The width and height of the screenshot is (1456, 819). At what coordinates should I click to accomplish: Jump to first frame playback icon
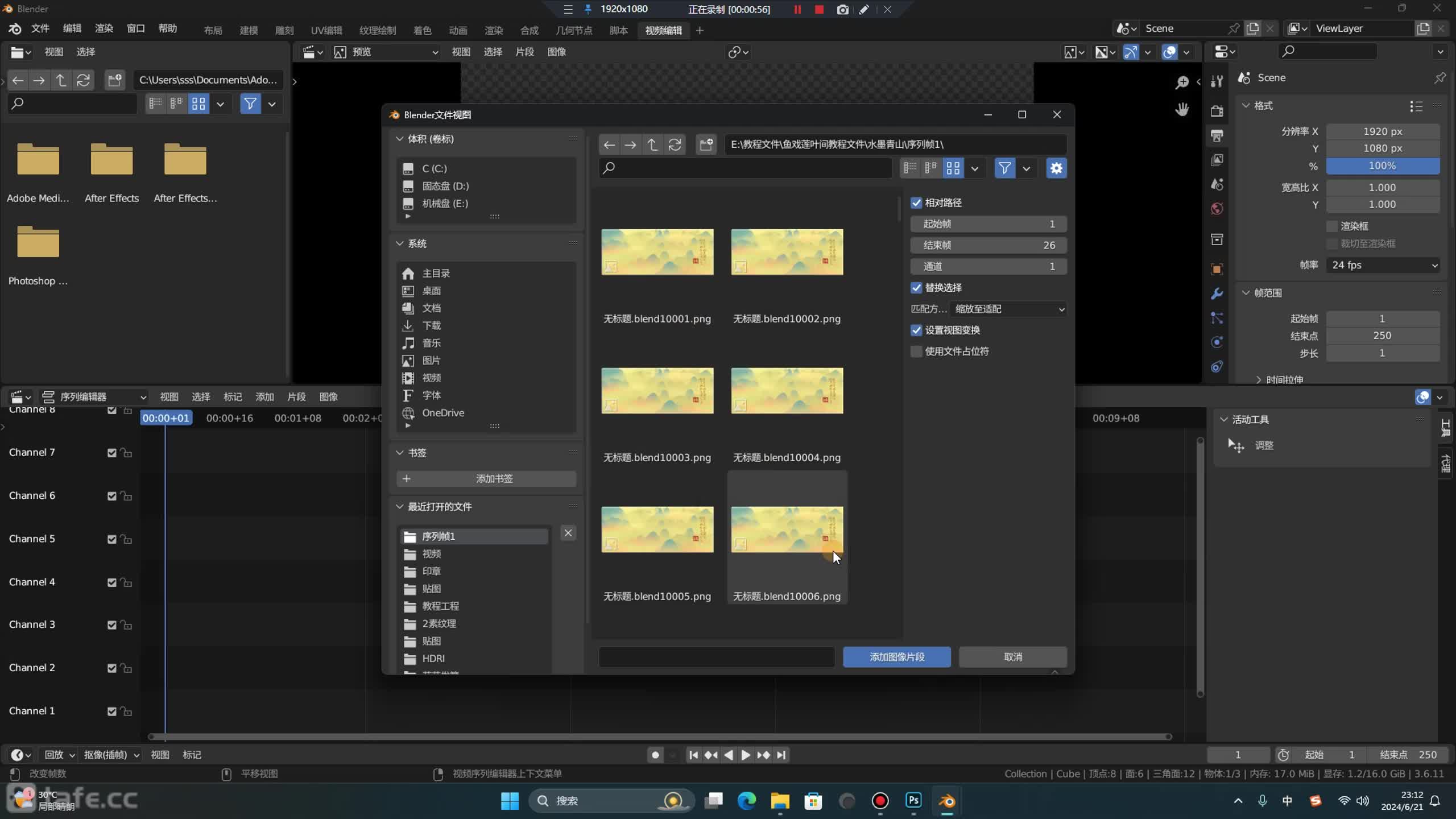click(x=693, y=755)
